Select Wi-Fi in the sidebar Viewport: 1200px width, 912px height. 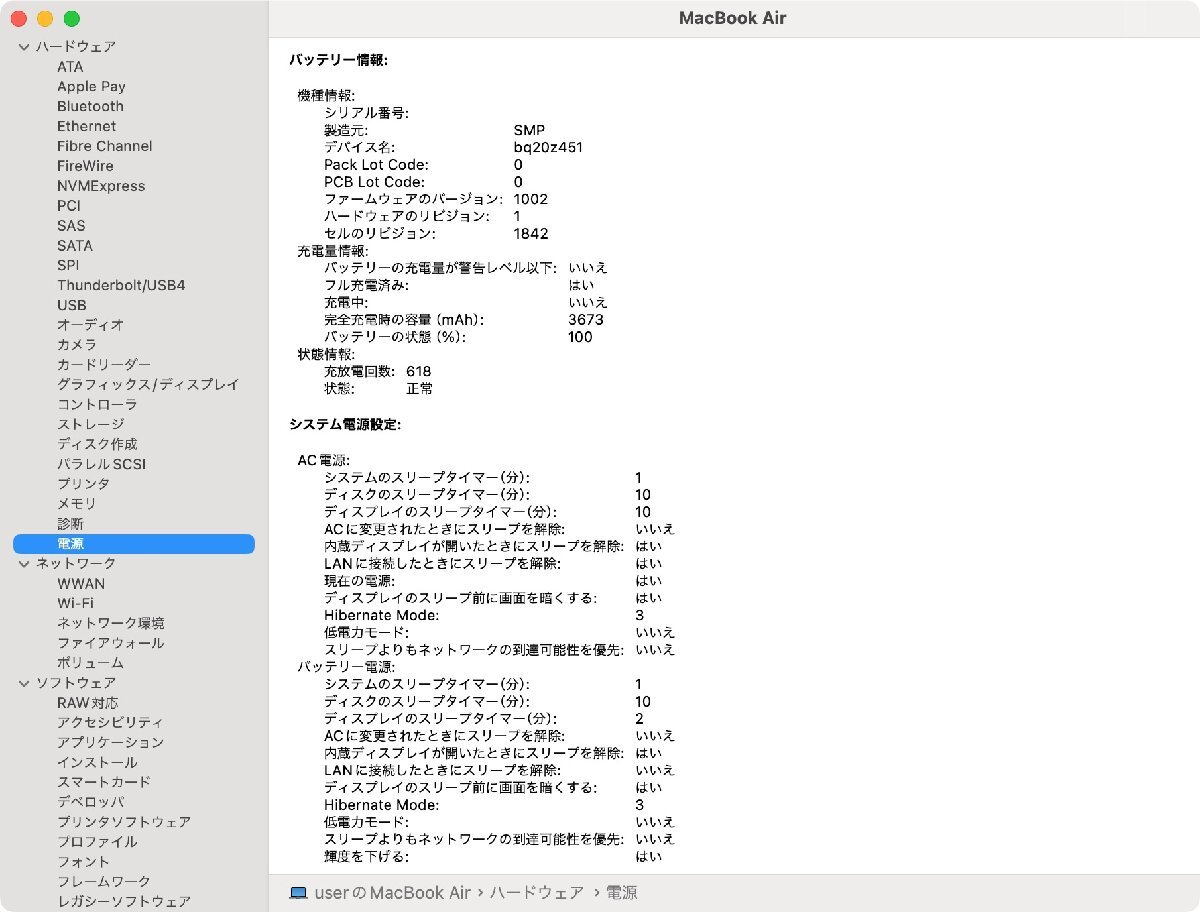pyautogui.click(x=75, y=603)
